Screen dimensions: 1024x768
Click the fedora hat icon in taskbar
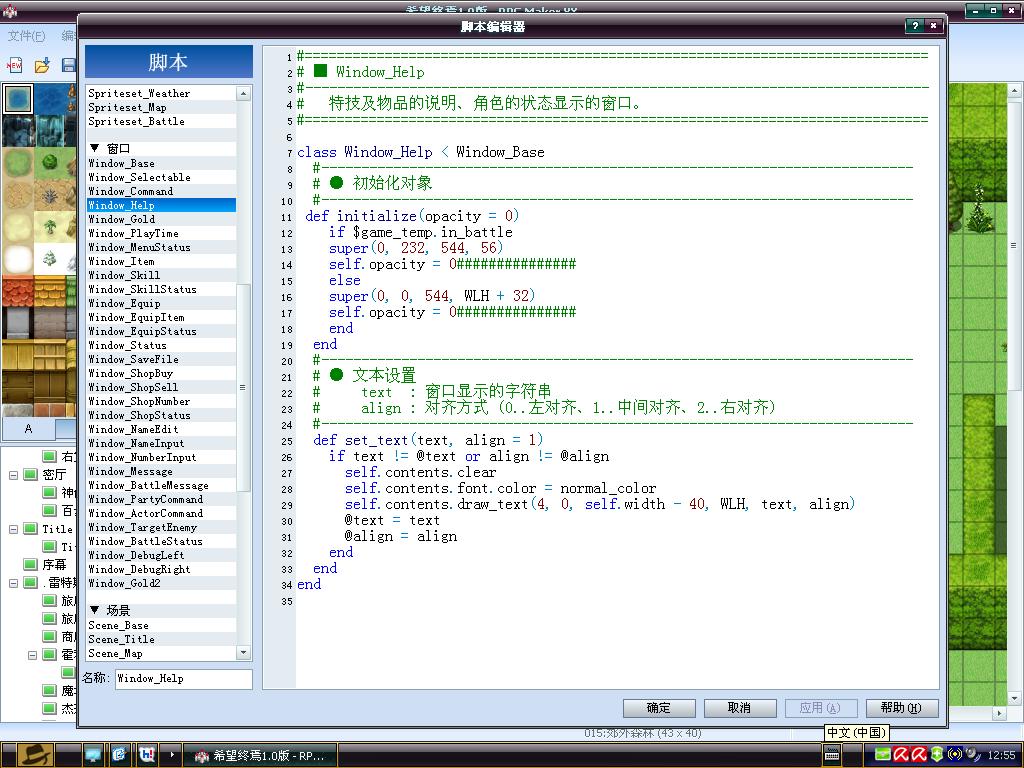click(x=35, y=755)
